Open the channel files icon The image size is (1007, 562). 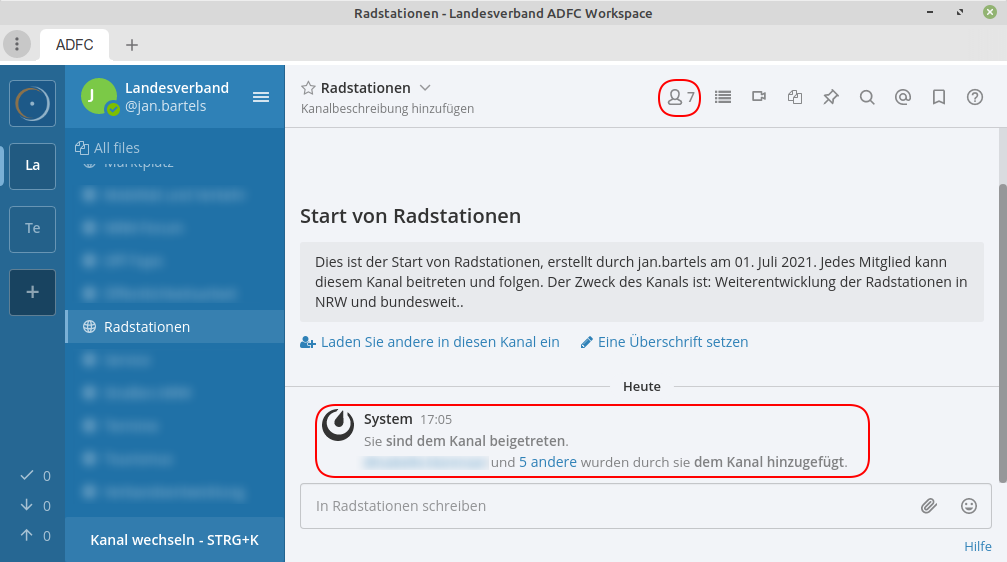[795, 97]
